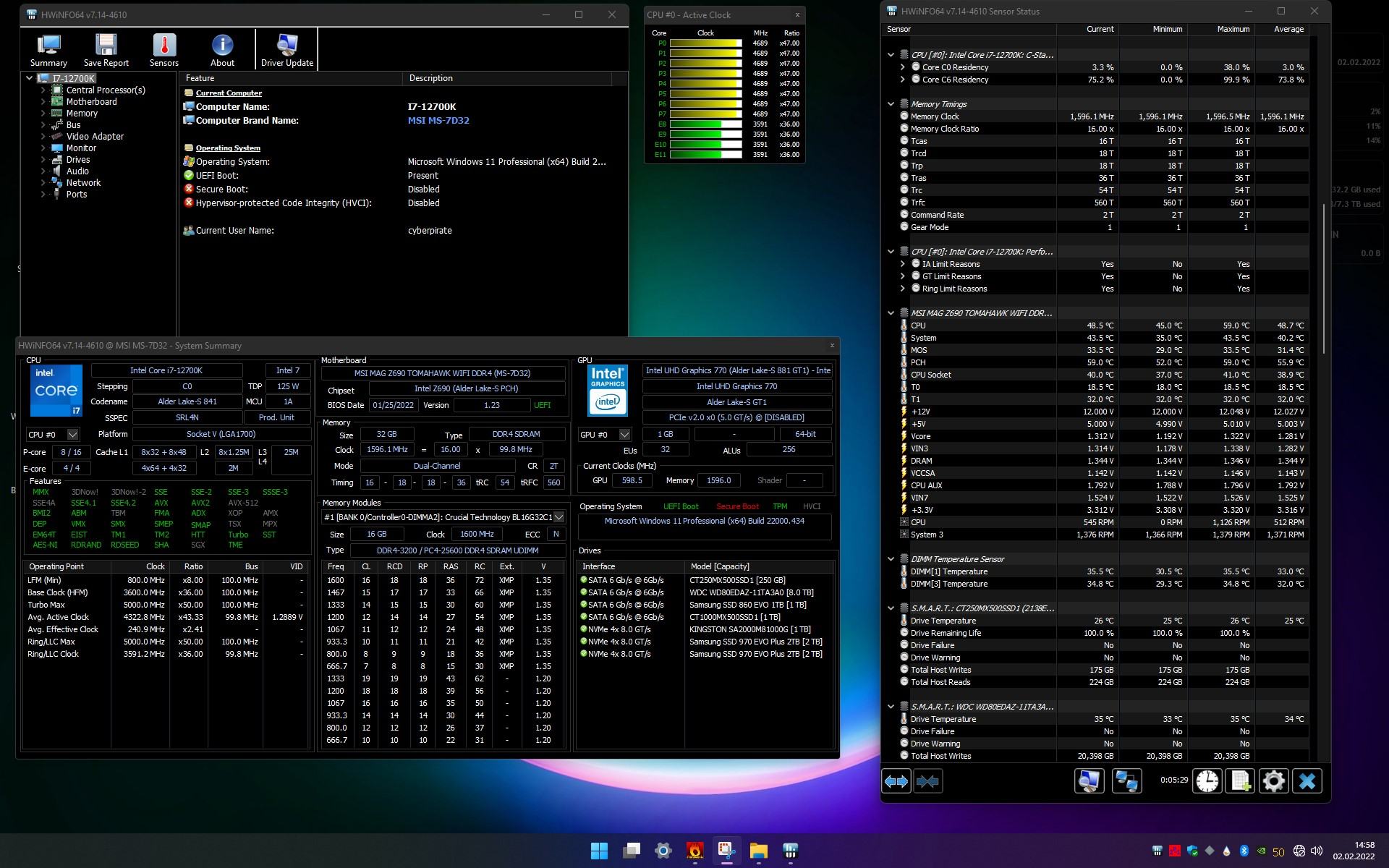This screenshot has width=1389, height=868.
Task: Click the FurMark flame taskbar icon
Action: coord(694,851)
